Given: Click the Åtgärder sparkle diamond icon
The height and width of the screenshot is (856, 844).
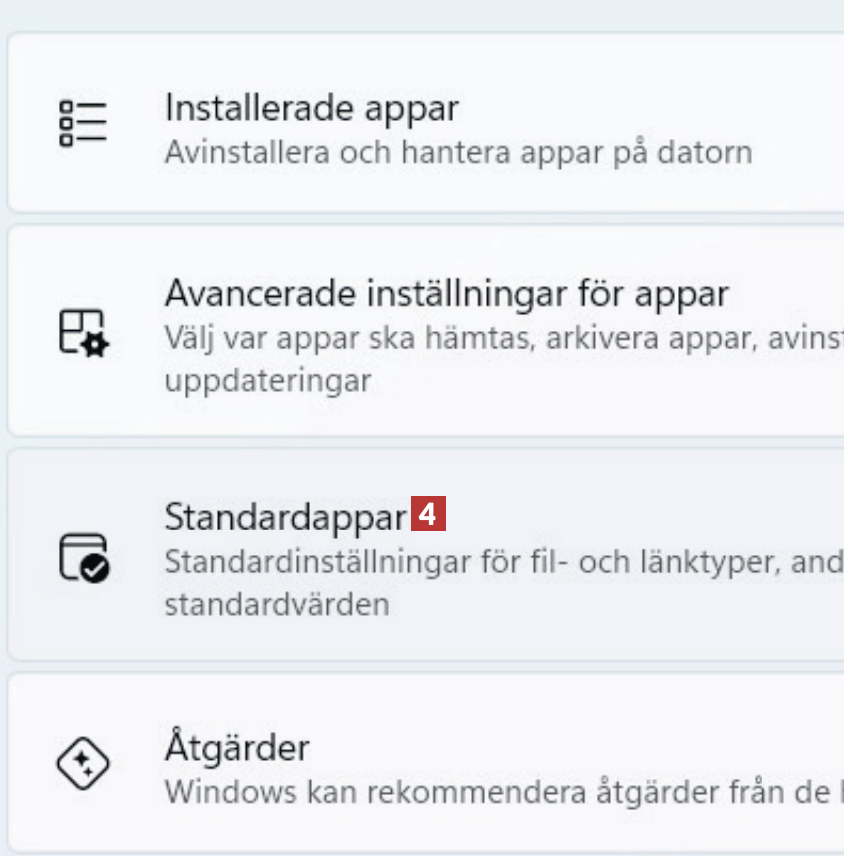Looking at the screenshot, I should 83,766.
